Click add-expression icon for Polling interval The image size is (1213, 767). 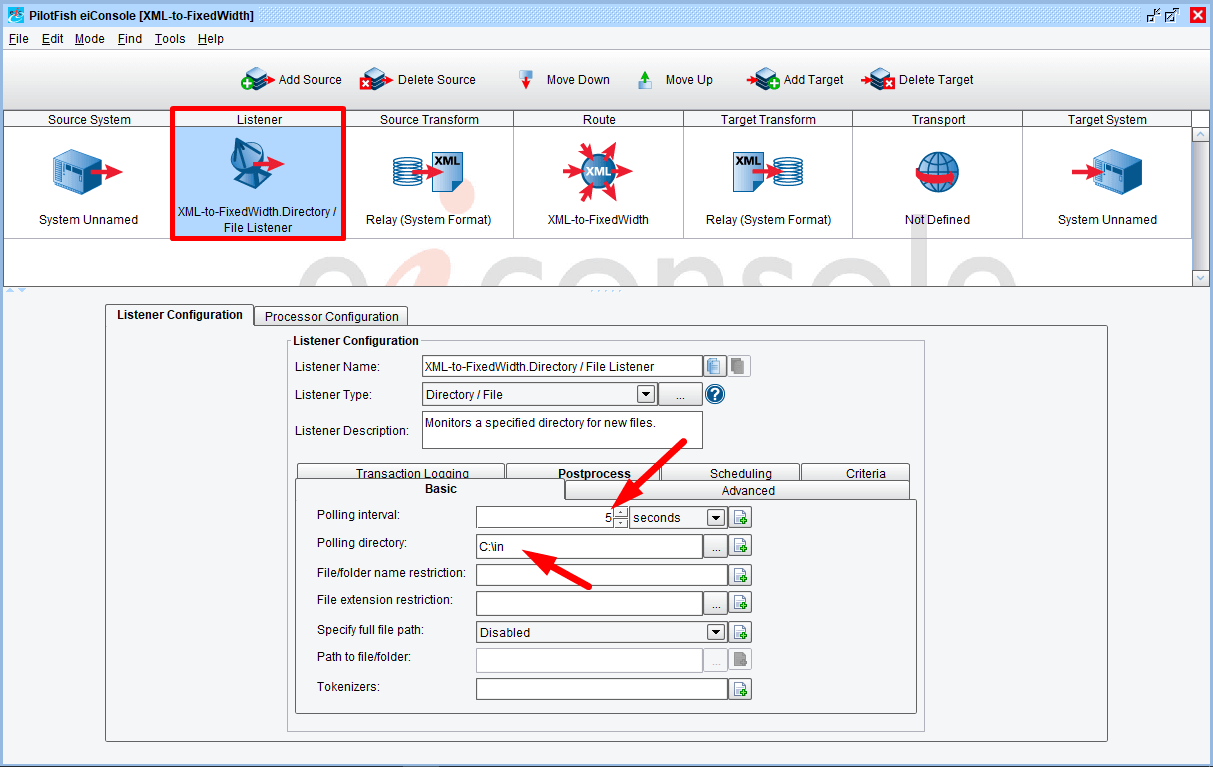point(741,518)
